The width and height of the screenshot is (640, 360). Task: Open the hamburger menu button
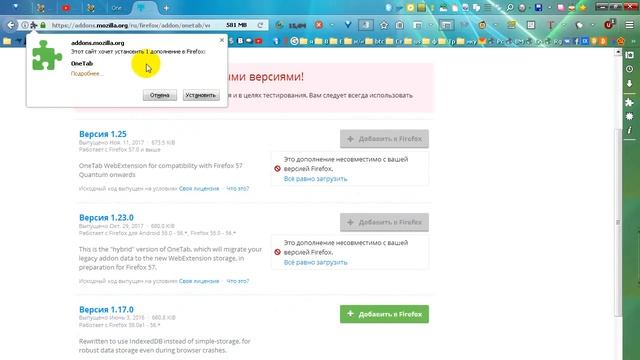click(629, 25)
